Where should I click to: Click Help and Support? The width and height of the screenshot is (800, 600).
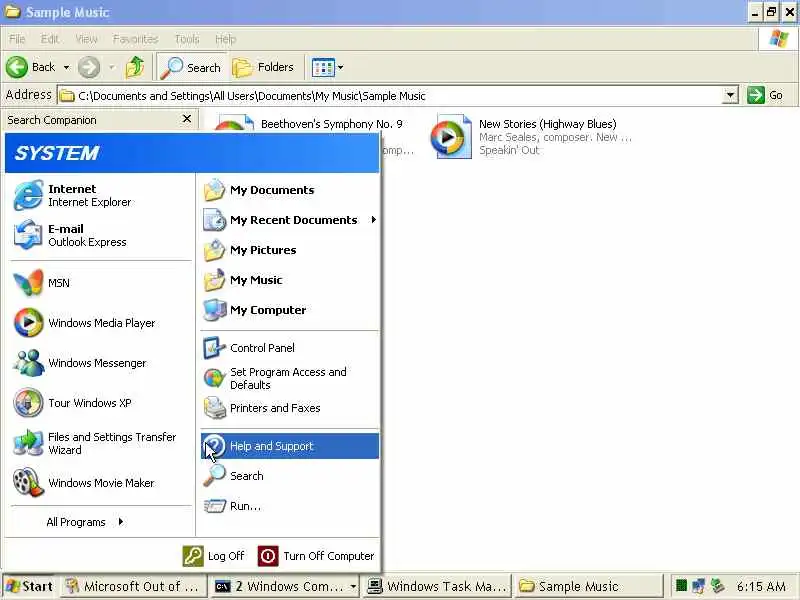pos(289,446)
